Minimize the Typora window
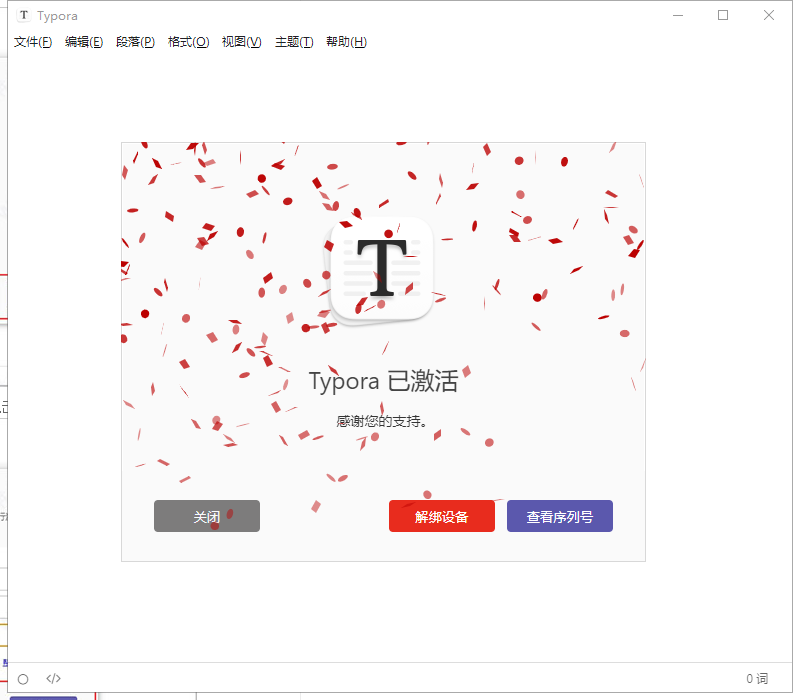The width and height of the screenshot is (800, 700). [x=678, y=15]
